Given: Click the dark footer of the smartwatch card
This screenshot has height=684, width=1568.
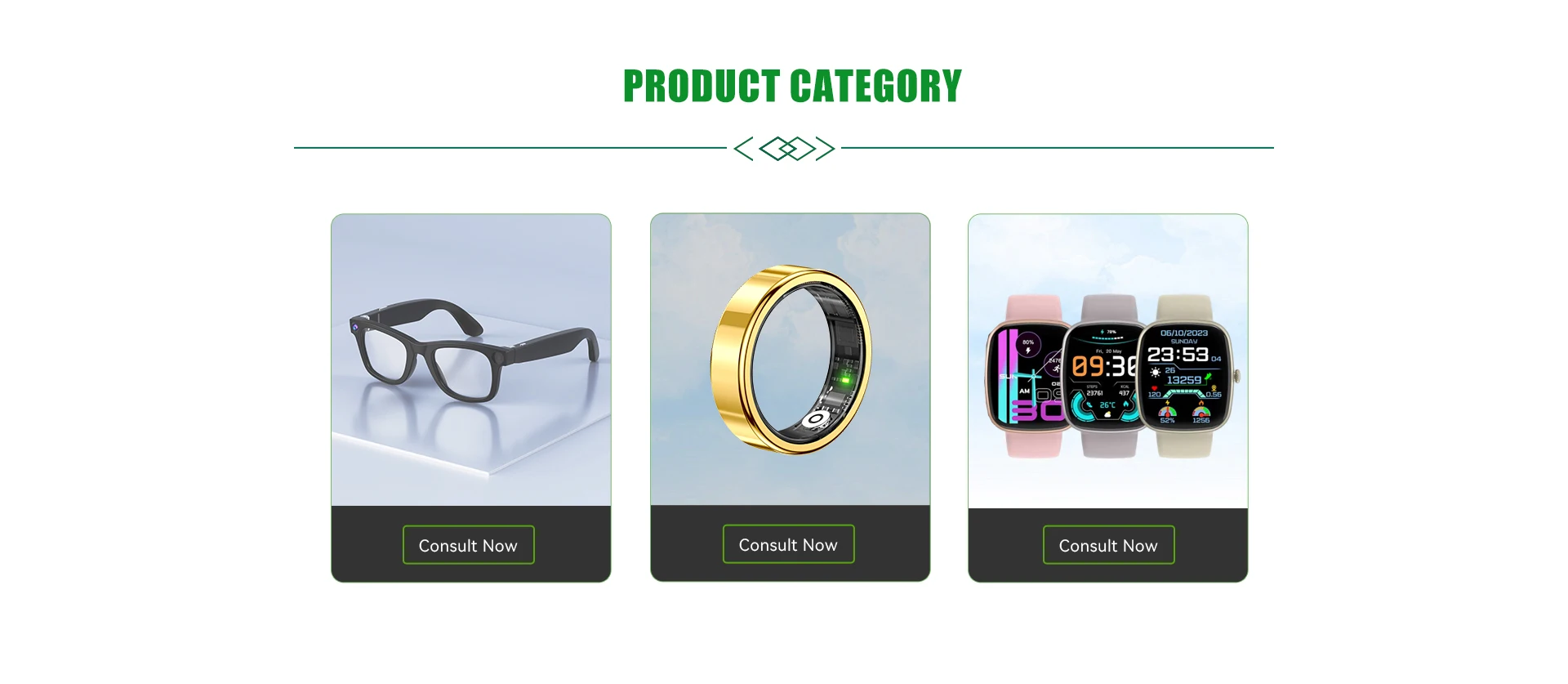Looking at the screenshot, I should pyautogui.click(x=1108, y=545).
